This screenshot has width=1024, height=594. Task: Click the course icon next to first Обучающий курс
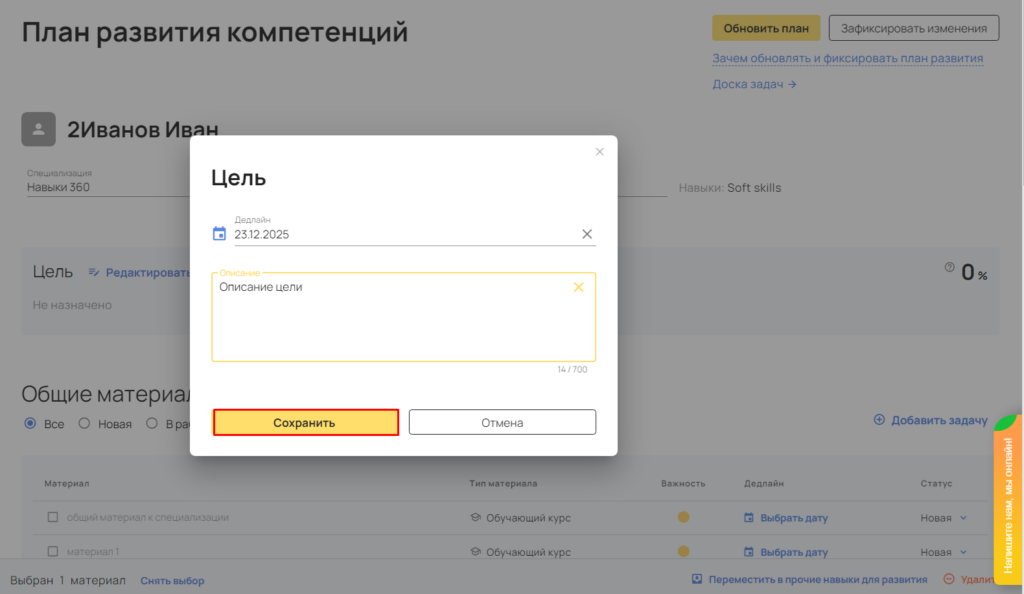pos(476,518)
